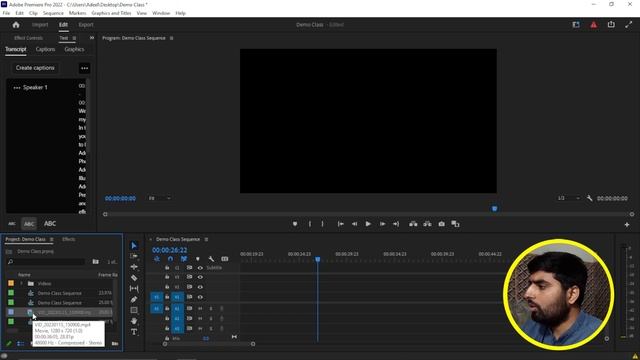Click the Lift button
This screenshot has height=360, width=640.
click(413, 224)
